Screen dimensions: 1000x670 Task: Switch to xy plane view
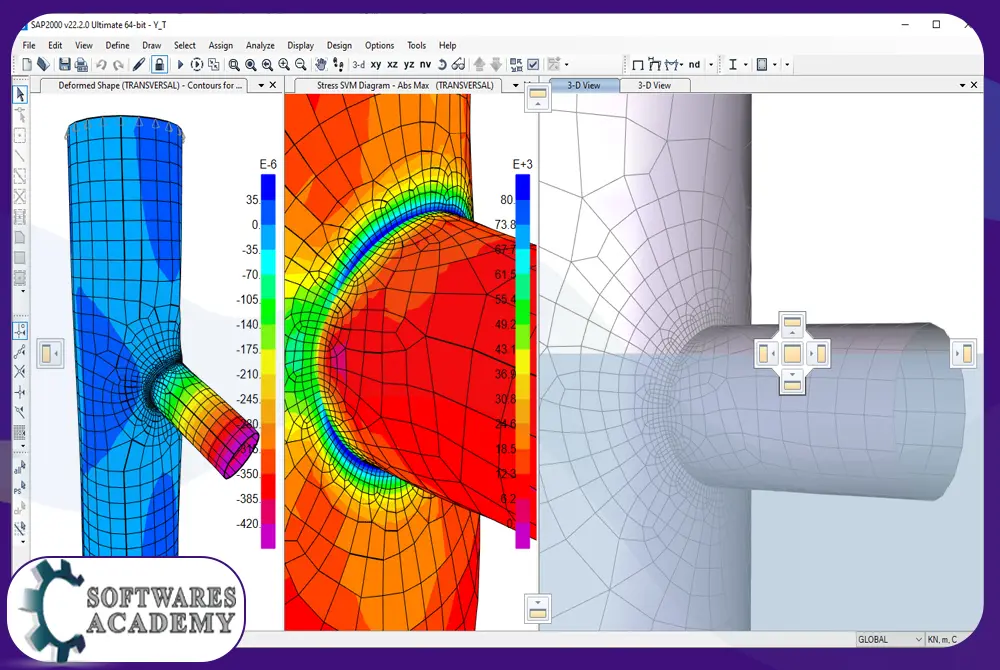pos(376,64)
